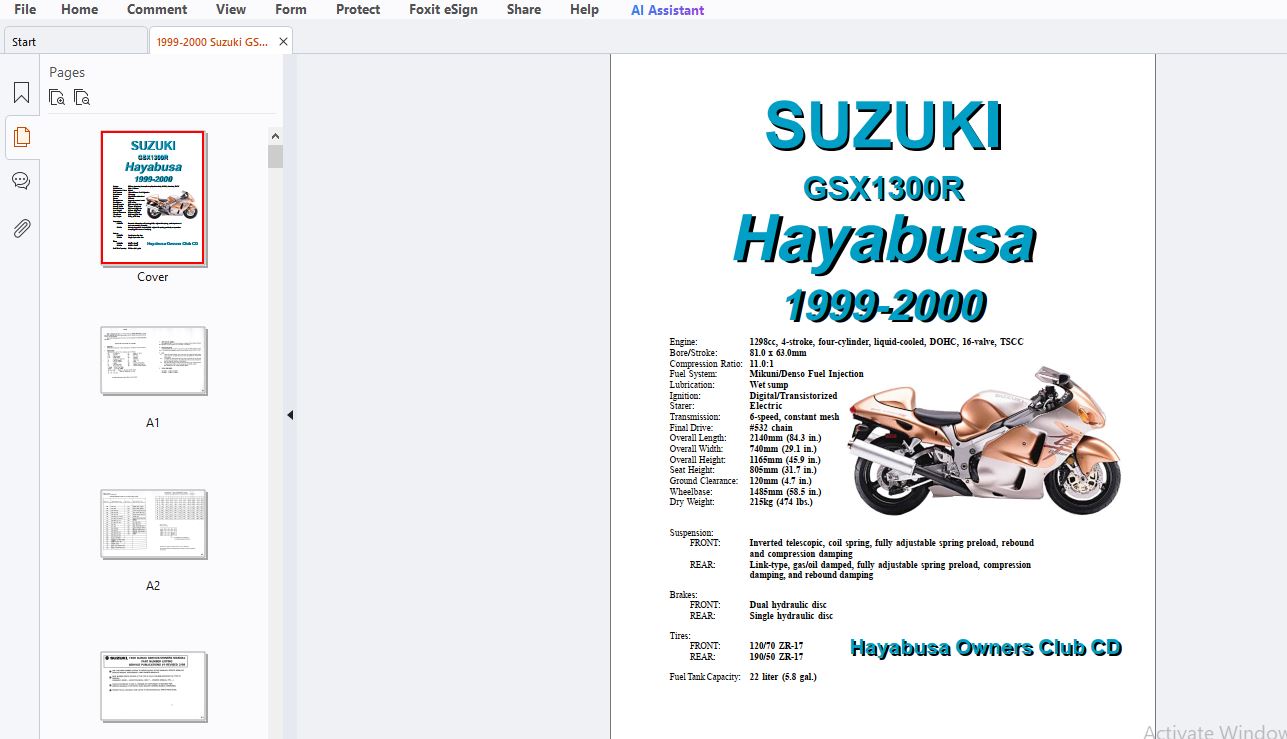This screenshot has height=739, width=1287.
Task: Launch the AI Assistant tab
Action: [x=667, y=10]
